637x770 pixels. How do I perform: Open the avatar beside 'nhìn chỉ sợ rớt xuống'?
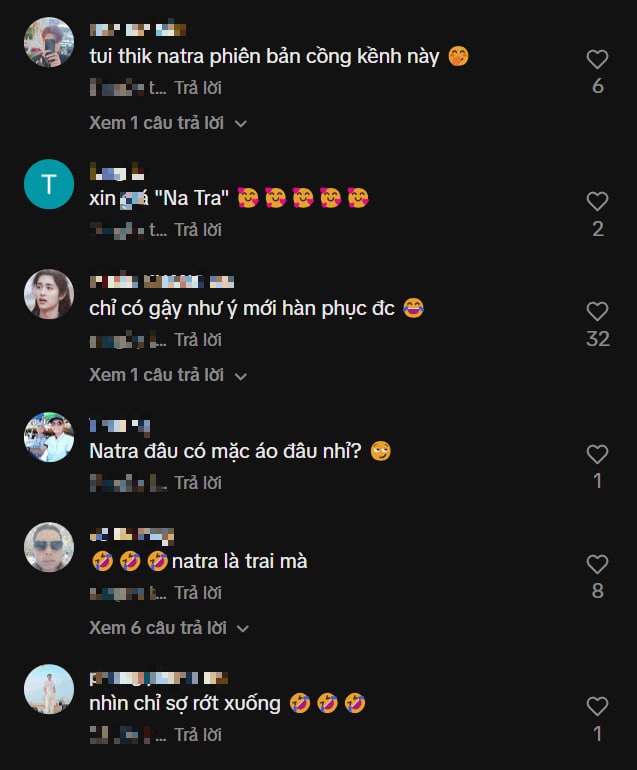49,689
